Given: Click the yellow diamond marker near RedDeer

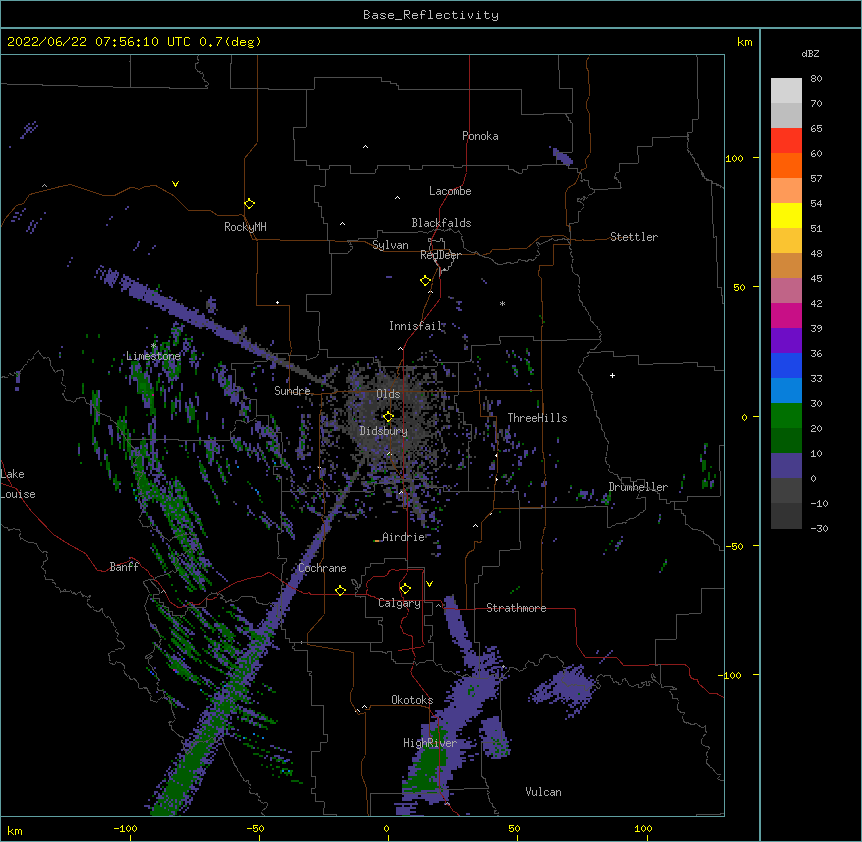Looking at the screenshot, I should 426,281.
